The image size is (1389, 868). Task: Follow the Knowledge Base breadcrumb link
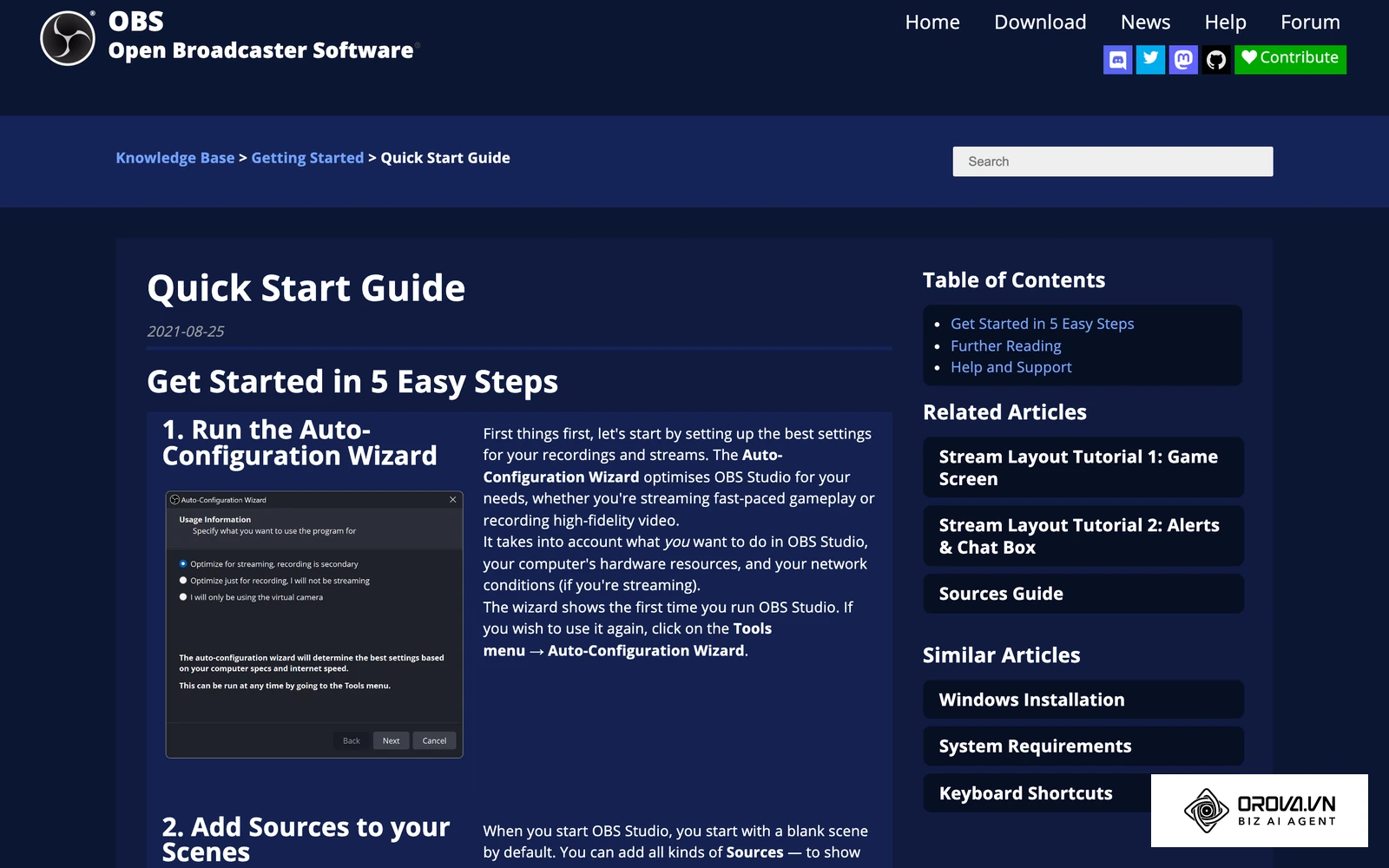(x=175, y=158)
